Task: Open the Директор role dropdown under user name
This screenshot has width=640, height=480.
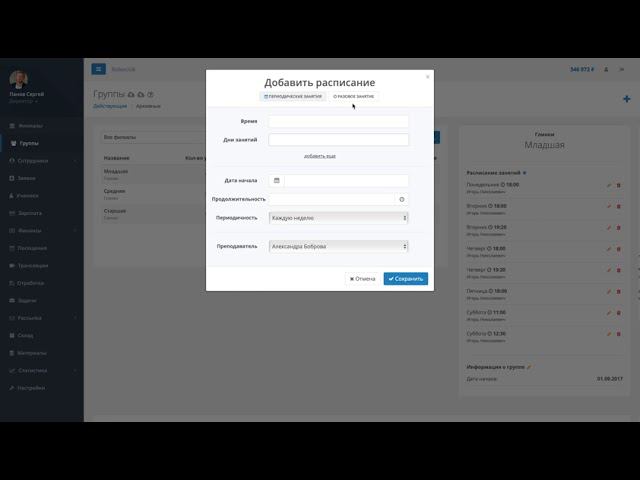Action: (x=23, y=101)
